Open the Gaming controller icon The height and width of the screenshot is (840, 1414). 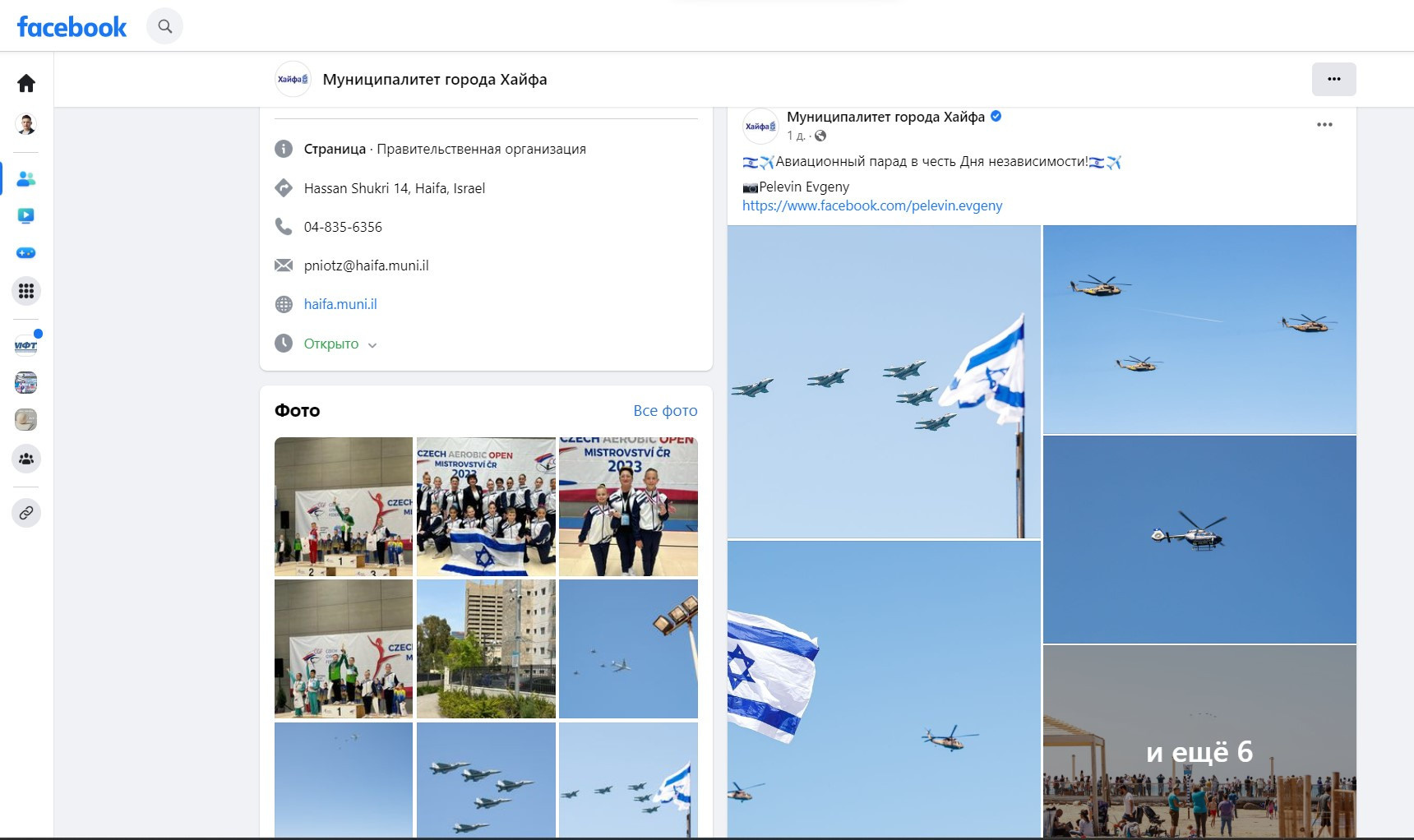pos(25,253)
